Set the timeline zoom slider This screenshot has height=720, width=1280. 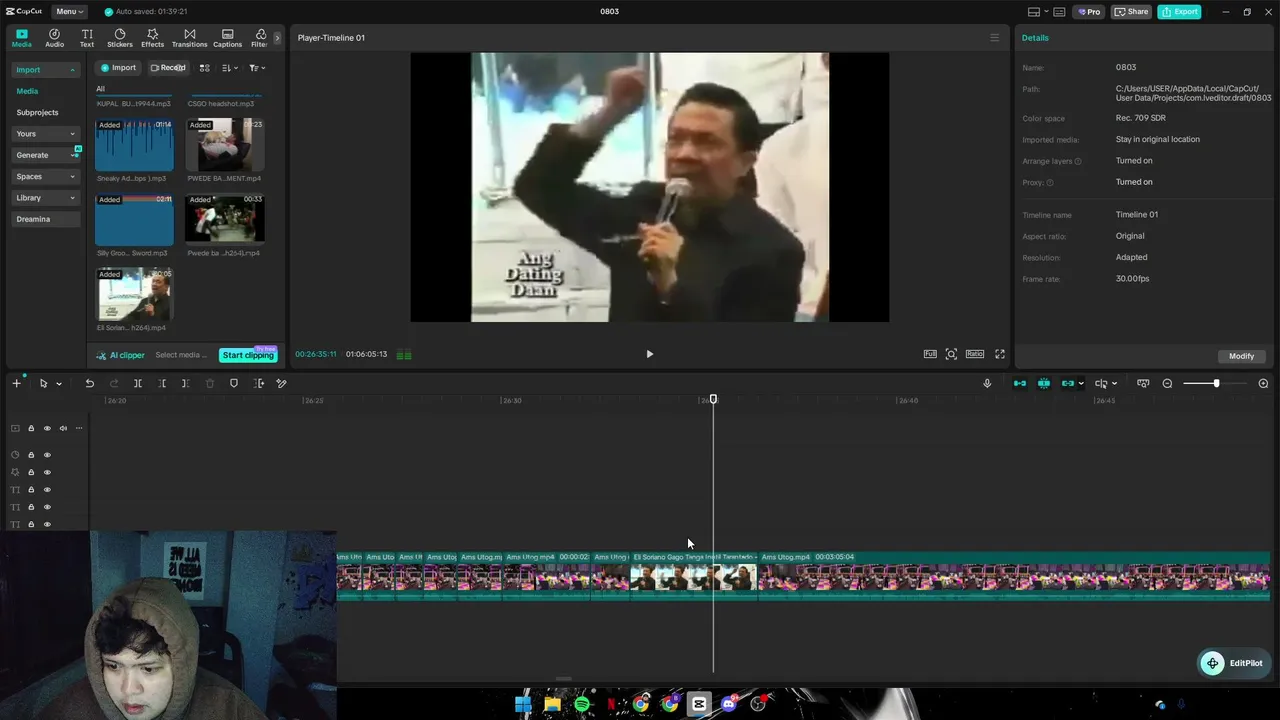(x=1215, y=384)
